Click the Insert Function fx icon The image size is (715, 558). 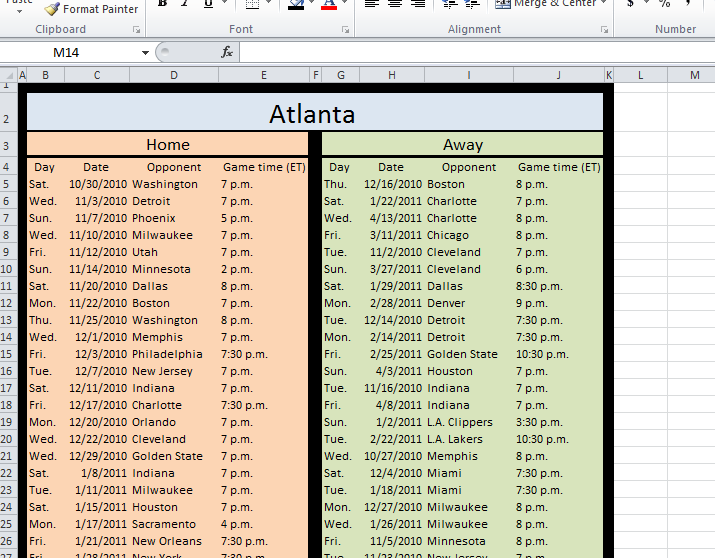(227, 52)
